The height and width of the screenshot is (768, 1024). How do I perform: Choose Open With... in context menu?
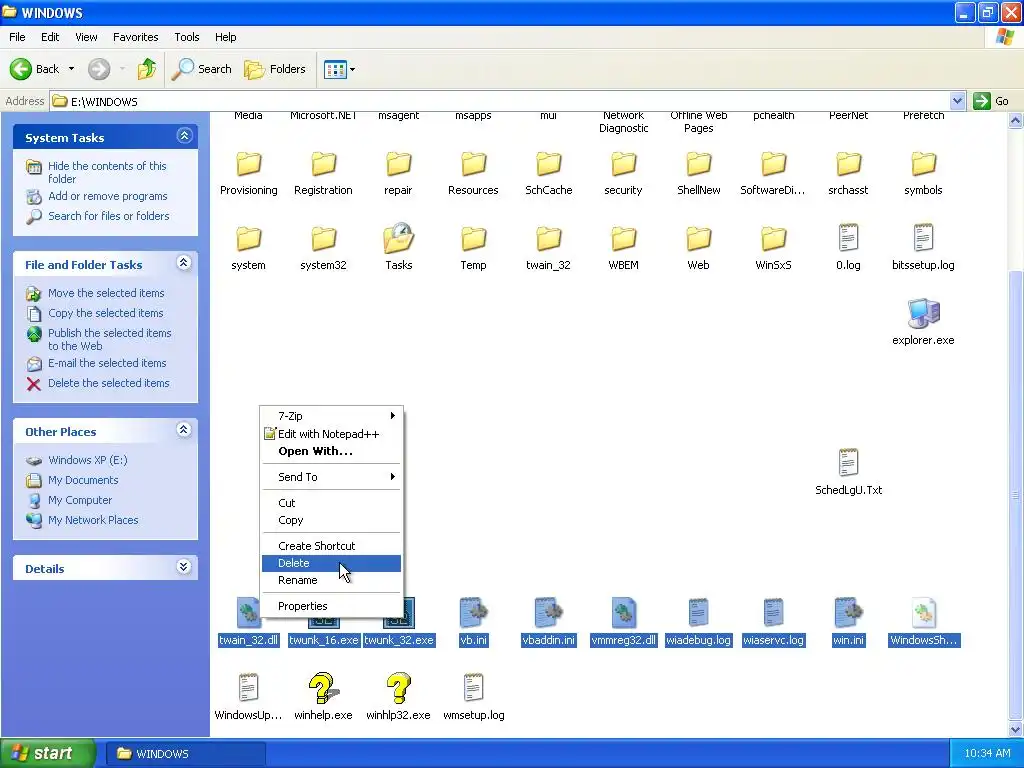[331, 451]
